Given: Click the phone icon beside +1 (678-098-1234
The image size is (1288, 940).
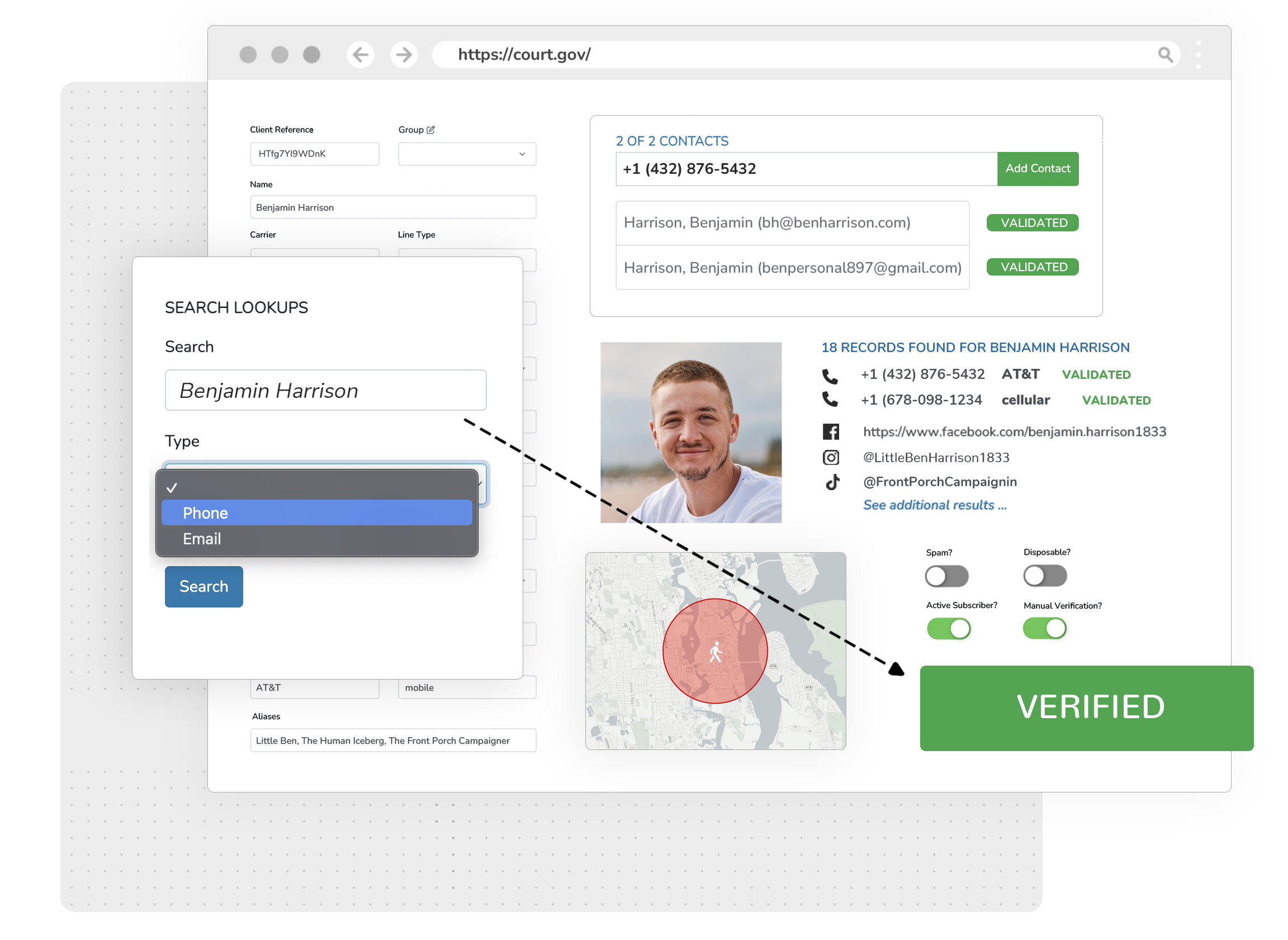Looking at the screenshot, I should pyautogui.click(x=830, y=400).
